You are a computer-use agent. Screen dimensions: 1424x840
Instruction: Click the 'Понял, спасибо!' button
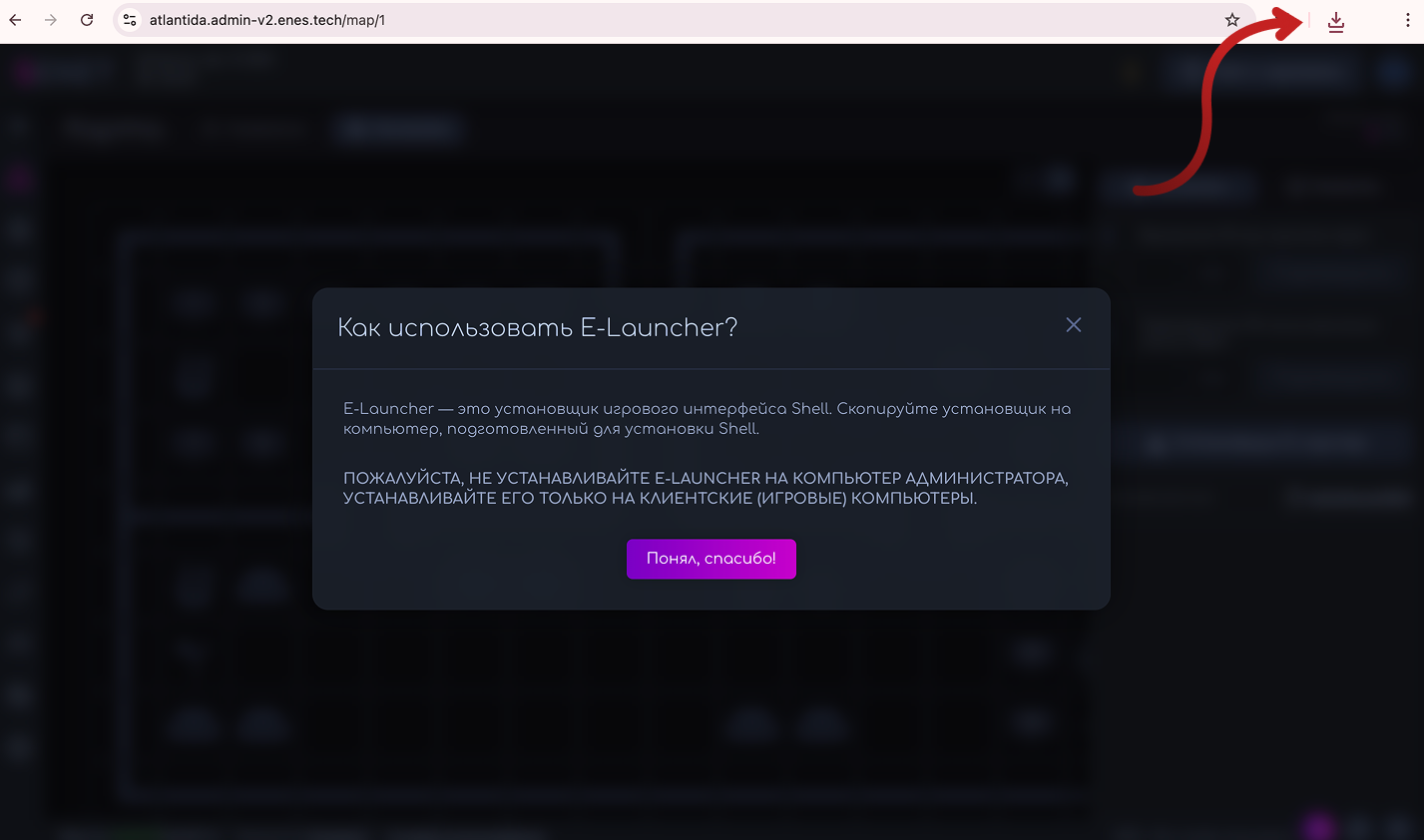tap(711, 559)
